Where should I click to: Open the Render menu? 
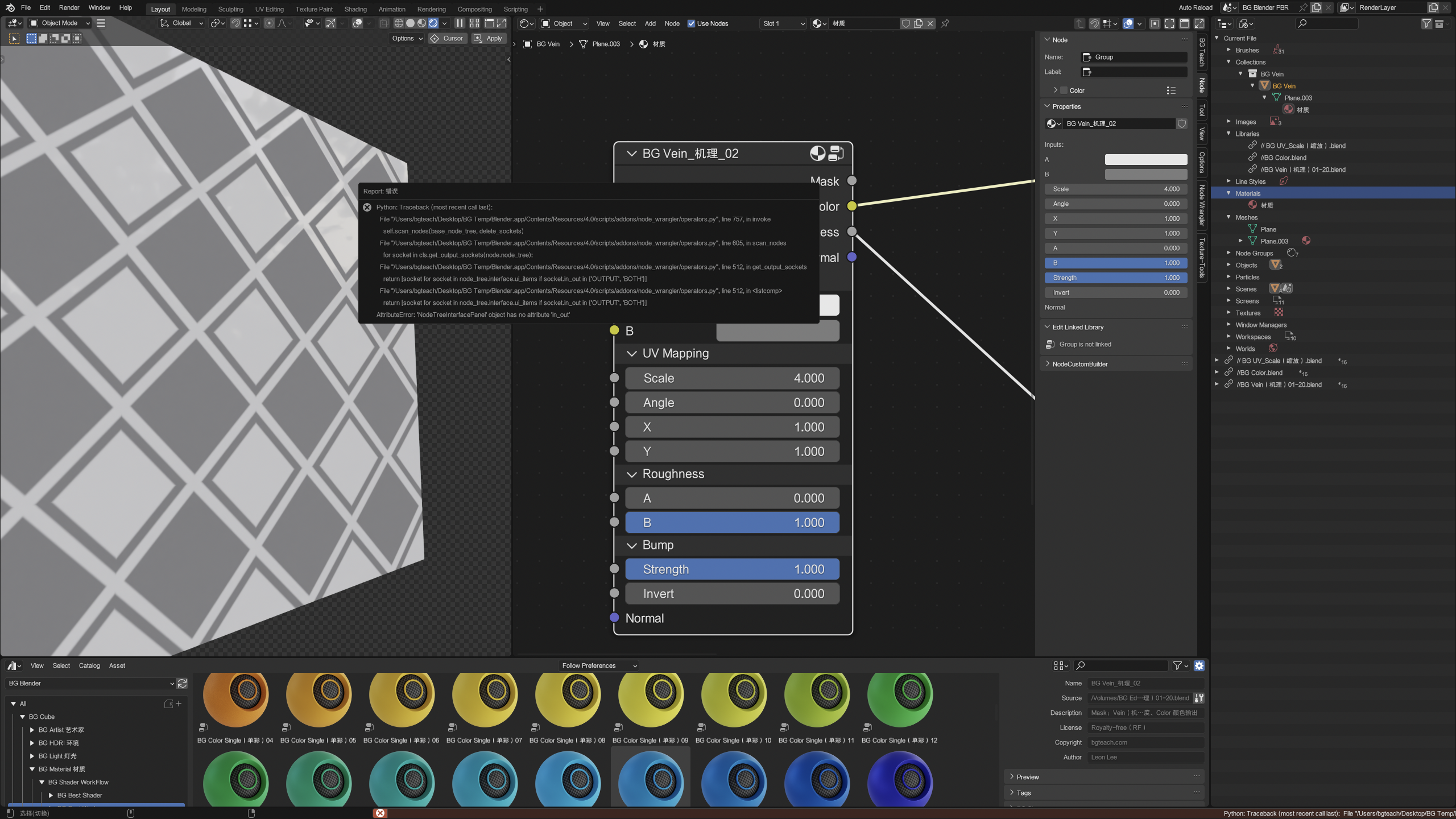(69, 8)
